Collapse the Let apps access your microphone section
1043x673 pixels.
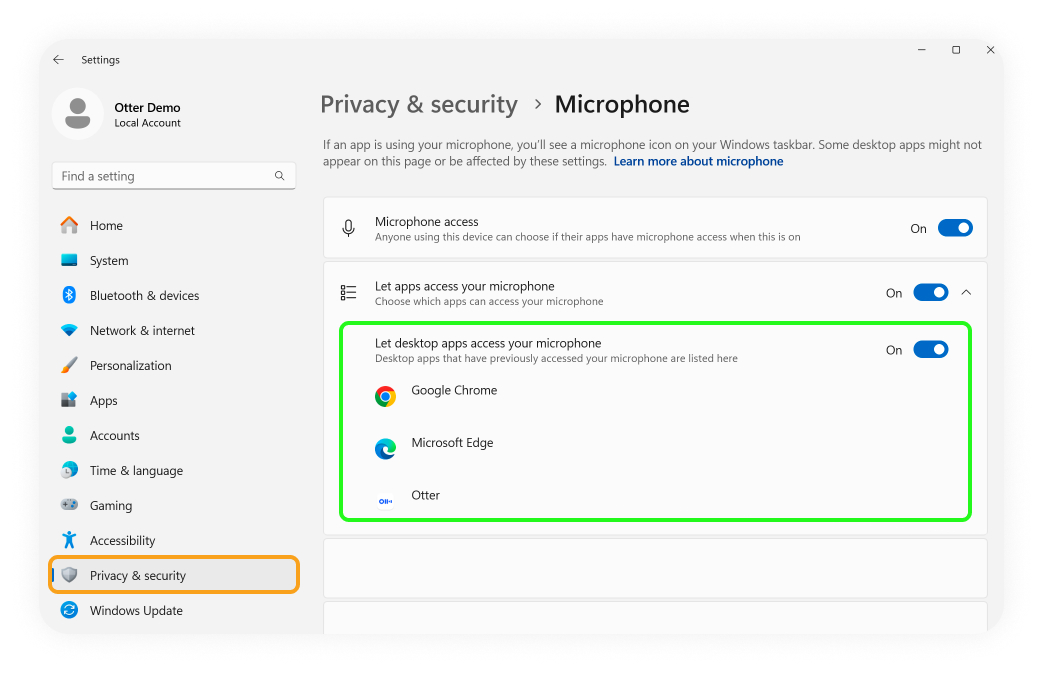(x=966, y=293)
